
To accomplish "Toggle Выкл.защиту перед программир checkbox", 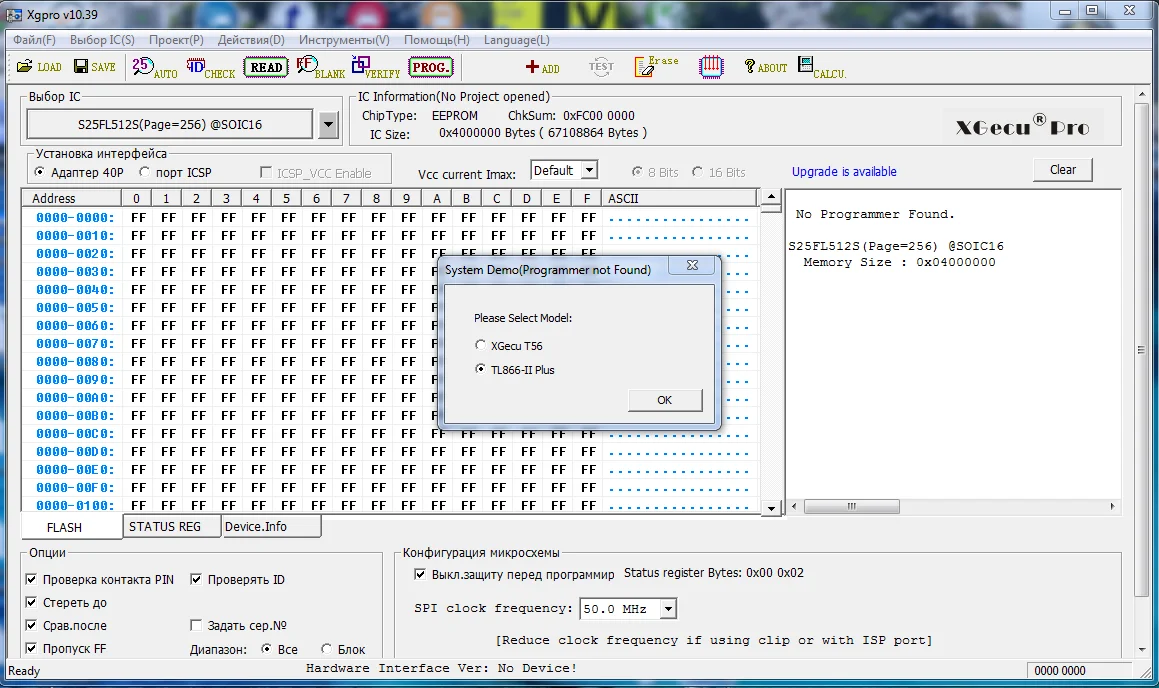I will pos(420,574).
